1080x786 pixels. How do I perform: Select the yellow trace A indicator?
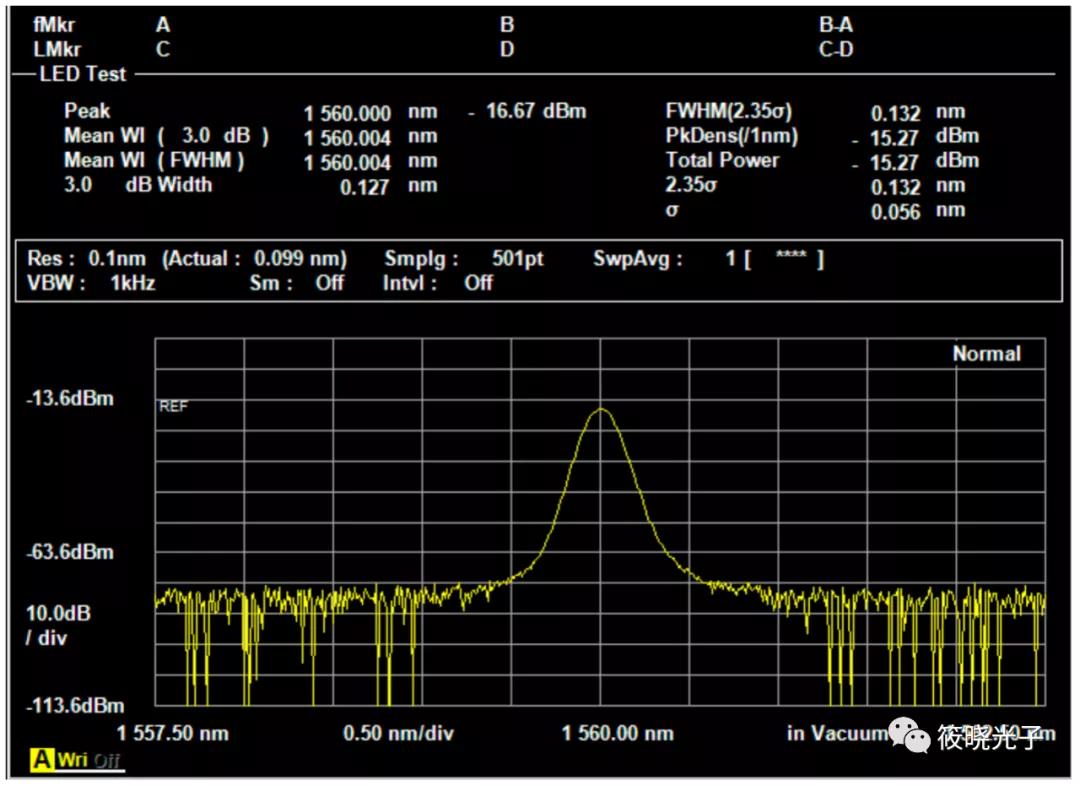(x=41, y=760)
